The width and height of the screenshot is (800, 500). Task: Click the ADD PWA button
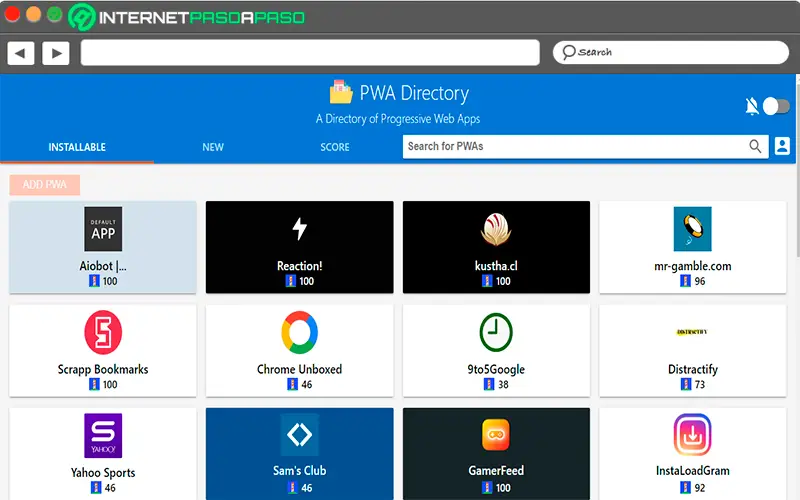tap(44, 185)
